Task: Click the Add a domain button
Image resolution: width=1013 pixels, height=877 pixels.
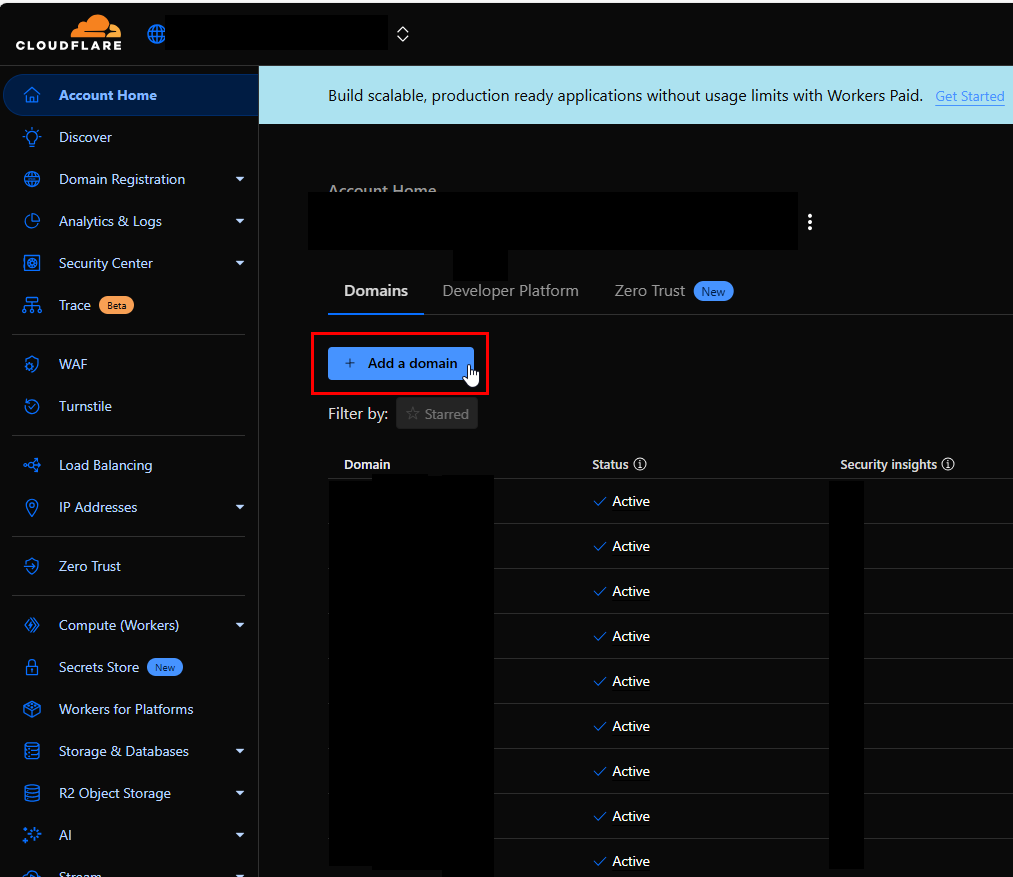Action: point(401,363)
